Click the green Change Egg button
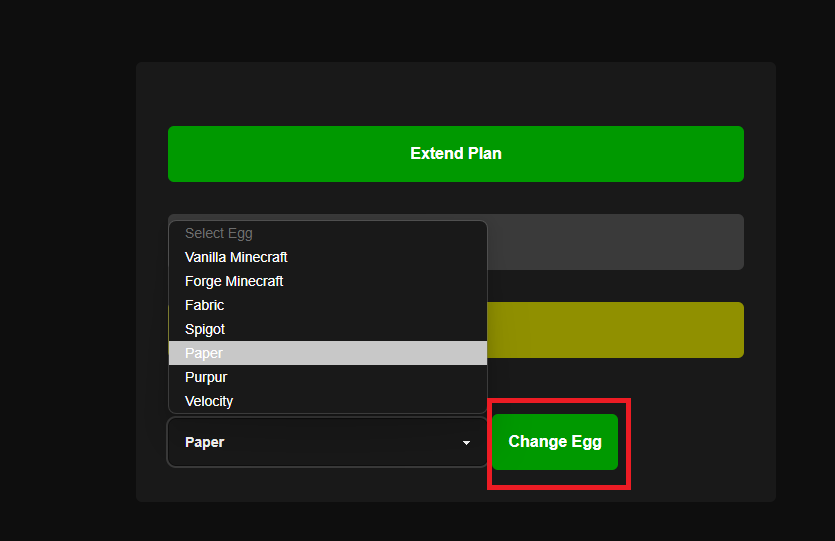Viewport: 835px width, 541px height. point(555,442)
